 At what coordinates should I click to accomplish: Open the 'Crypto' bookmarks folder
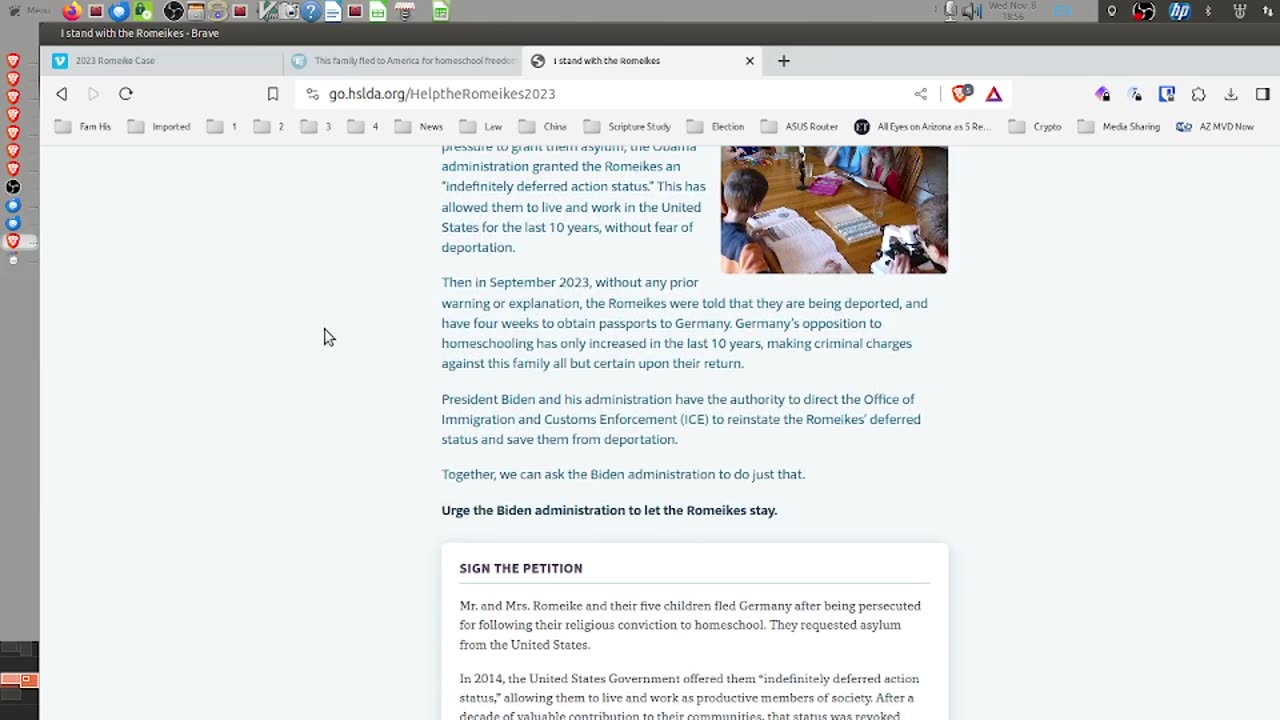pos(1036,127)
